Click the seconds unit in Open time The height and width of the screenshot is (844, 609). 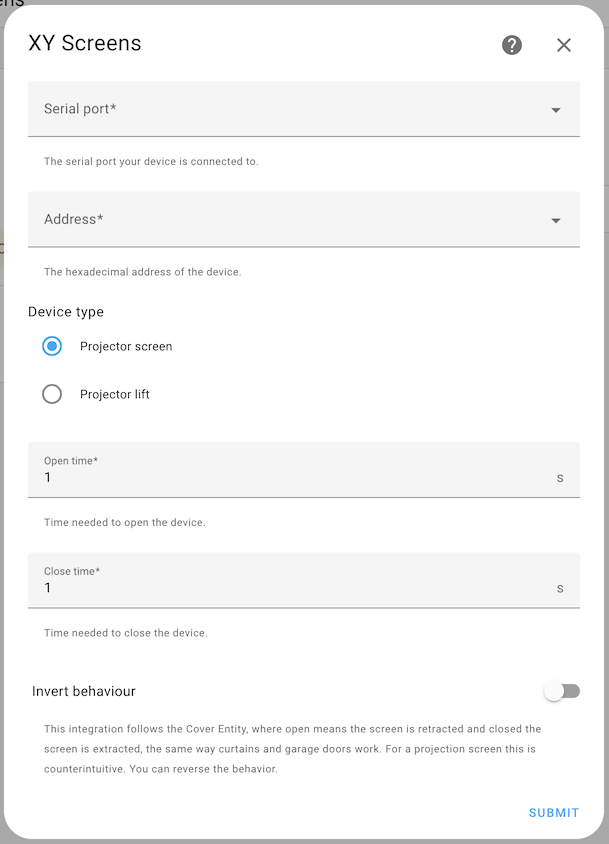click(x=560, y=478)
